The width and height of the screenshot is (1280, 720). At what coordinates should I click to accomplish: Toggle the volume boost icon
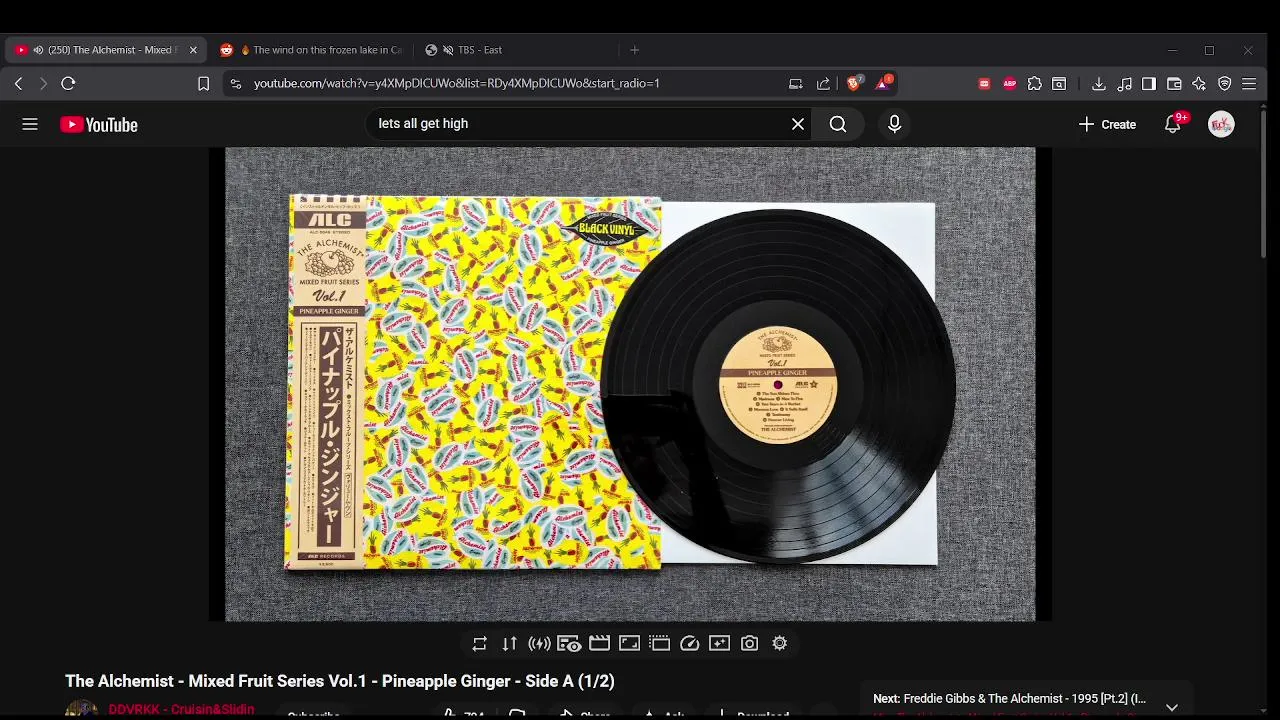pyautogui.click(x=539, y=644)
